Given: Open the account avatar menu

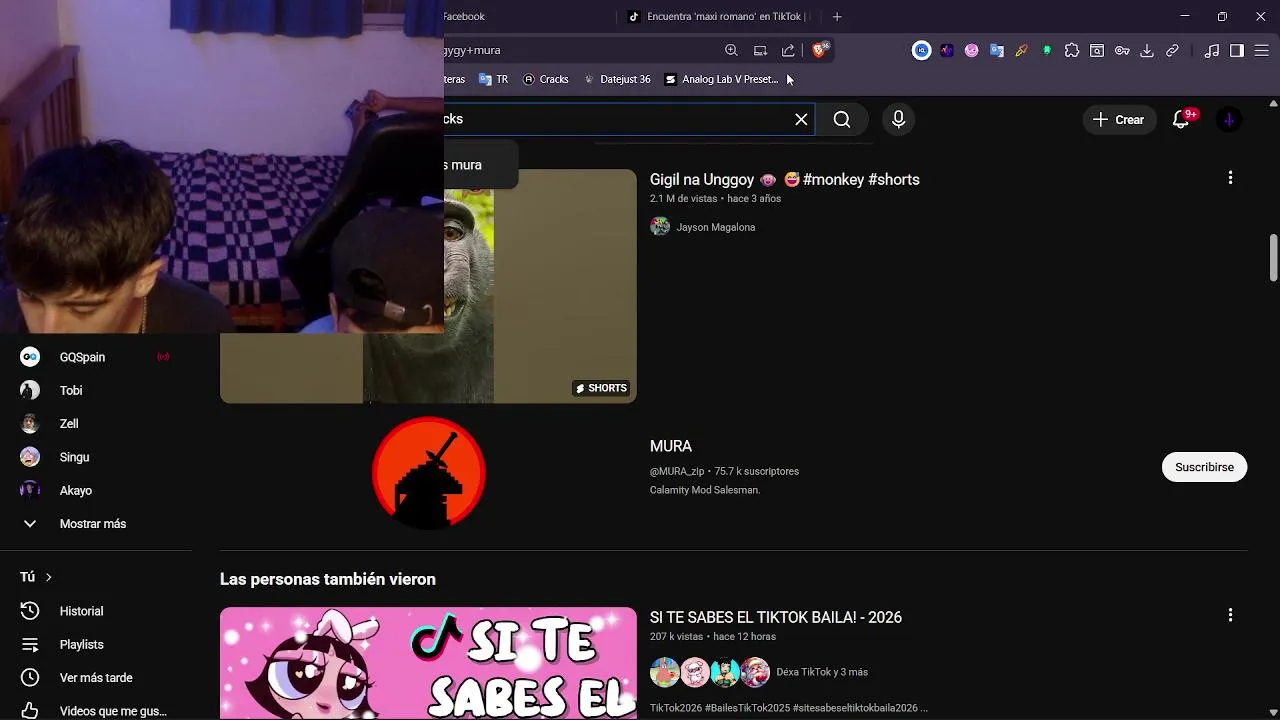Looking at the screenshot, I should [x=1229, y=119].
